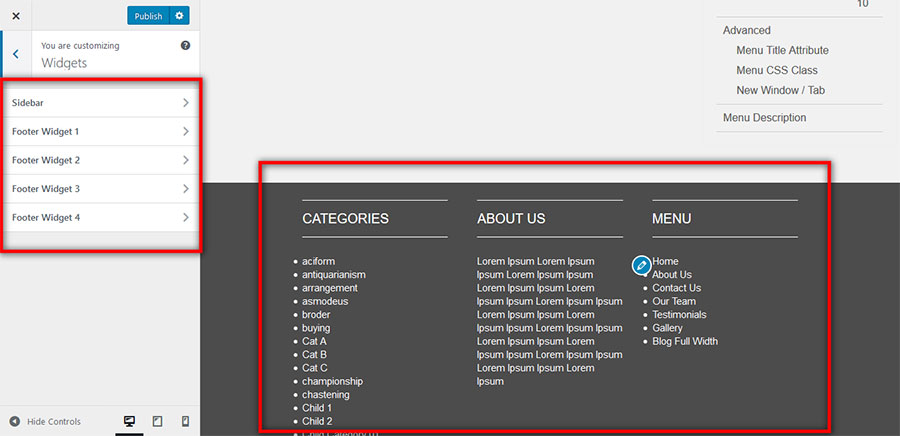900x436 pixels.
Task: Switch to desktop preview icon
Action: [129, 422]
